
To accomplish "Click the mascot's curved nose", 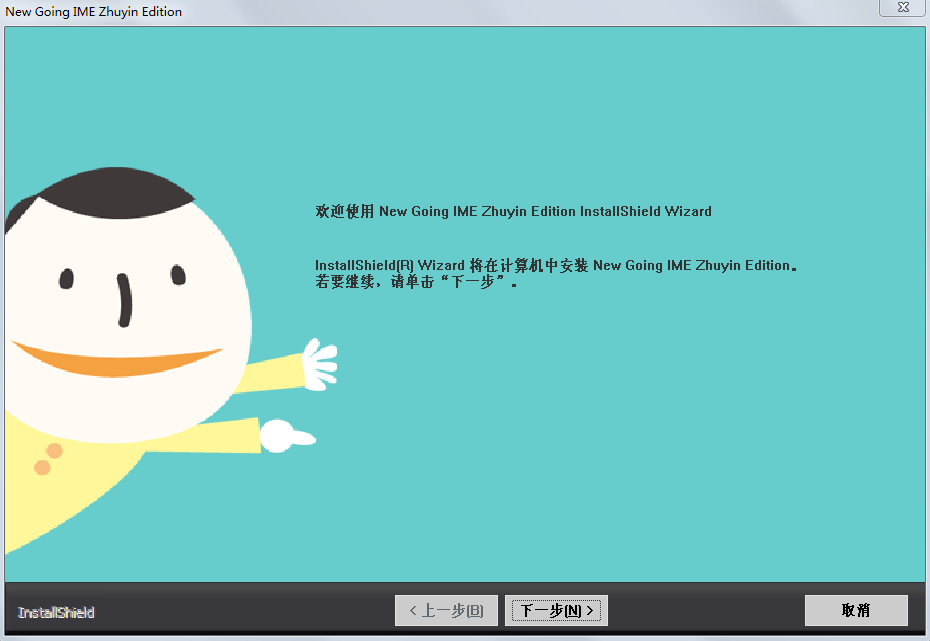I will (124, 300).
